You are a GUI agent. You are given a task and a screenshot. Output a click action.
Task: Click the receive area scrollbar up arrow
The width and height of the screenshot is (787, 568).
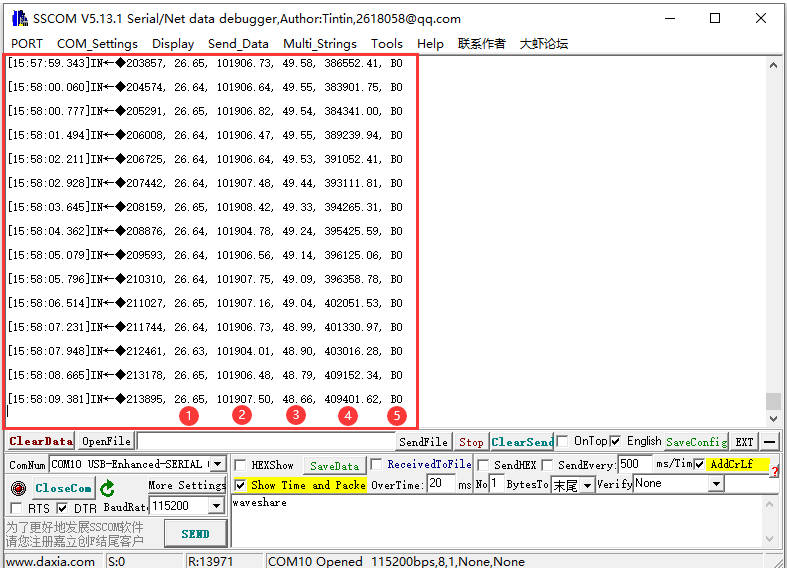773,65
